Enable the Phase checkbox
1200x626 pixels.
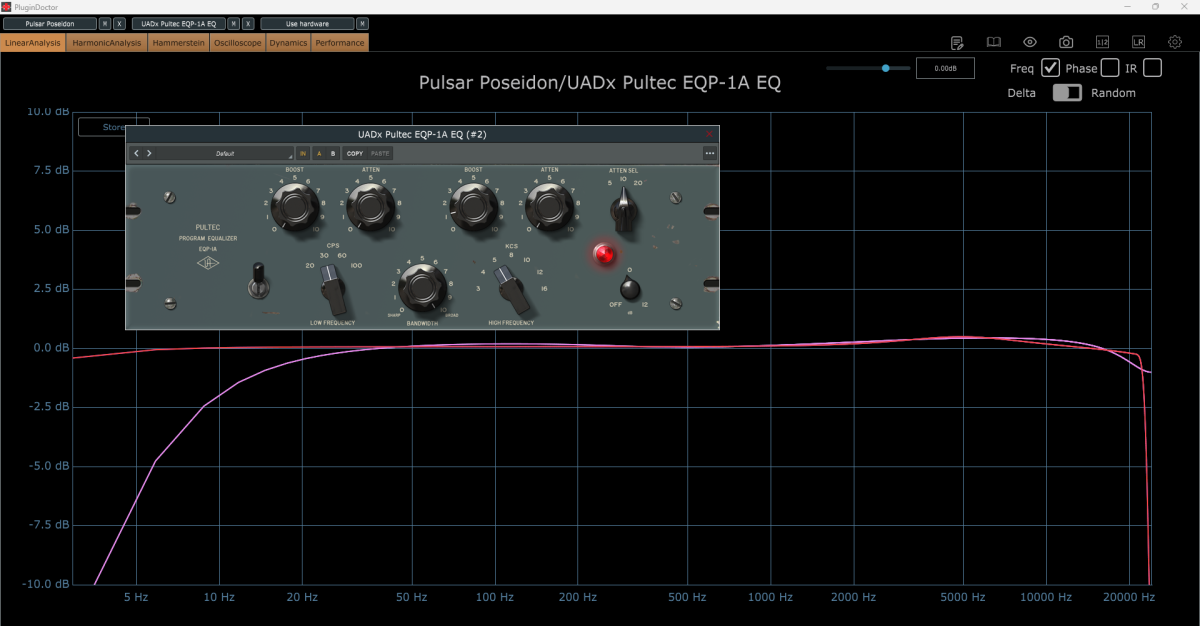coord(1110,68)
